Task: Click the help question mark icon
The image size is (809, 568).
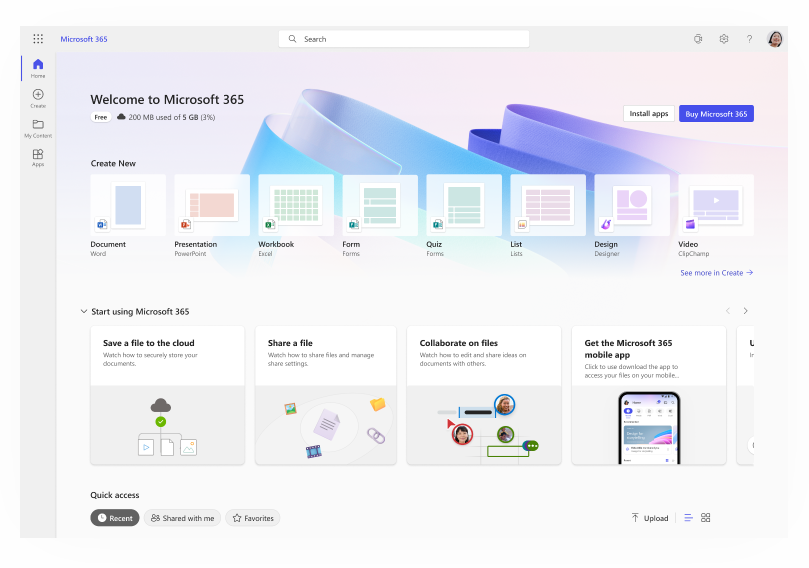Action: tap(749, 39)
